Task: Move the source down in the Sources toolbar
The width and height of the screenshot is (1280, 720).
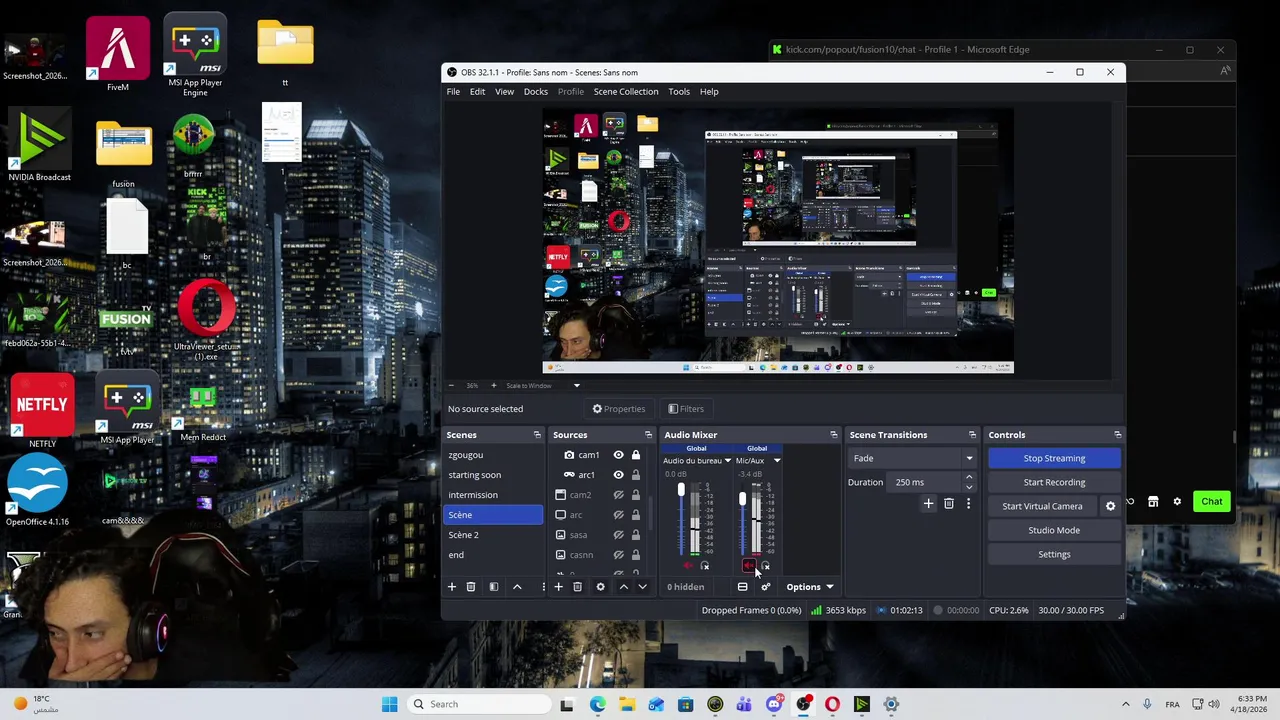Action: [x=642, y=587]
